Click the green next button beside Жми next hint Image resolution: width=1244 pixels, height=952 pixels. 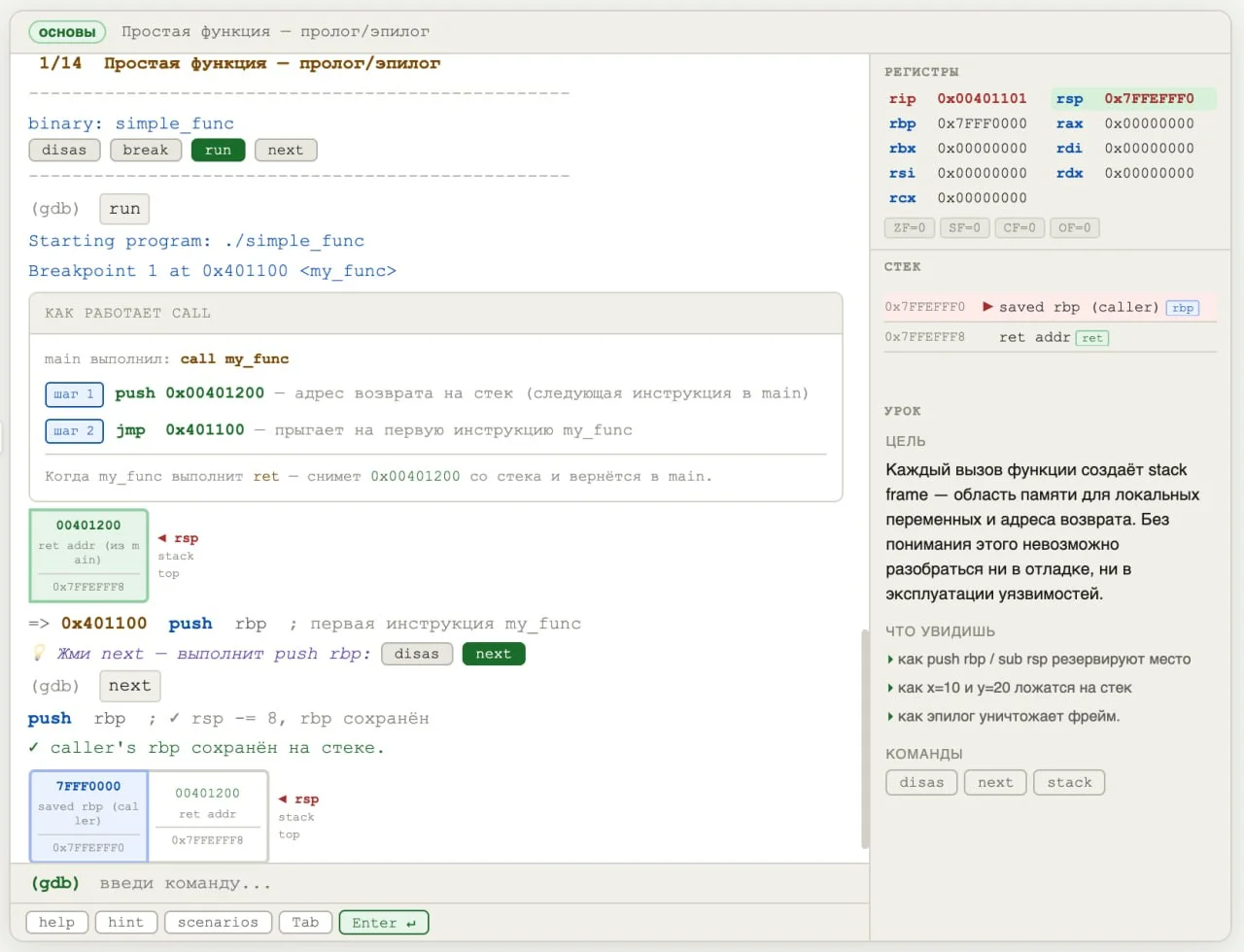click(x=494, y=654)
